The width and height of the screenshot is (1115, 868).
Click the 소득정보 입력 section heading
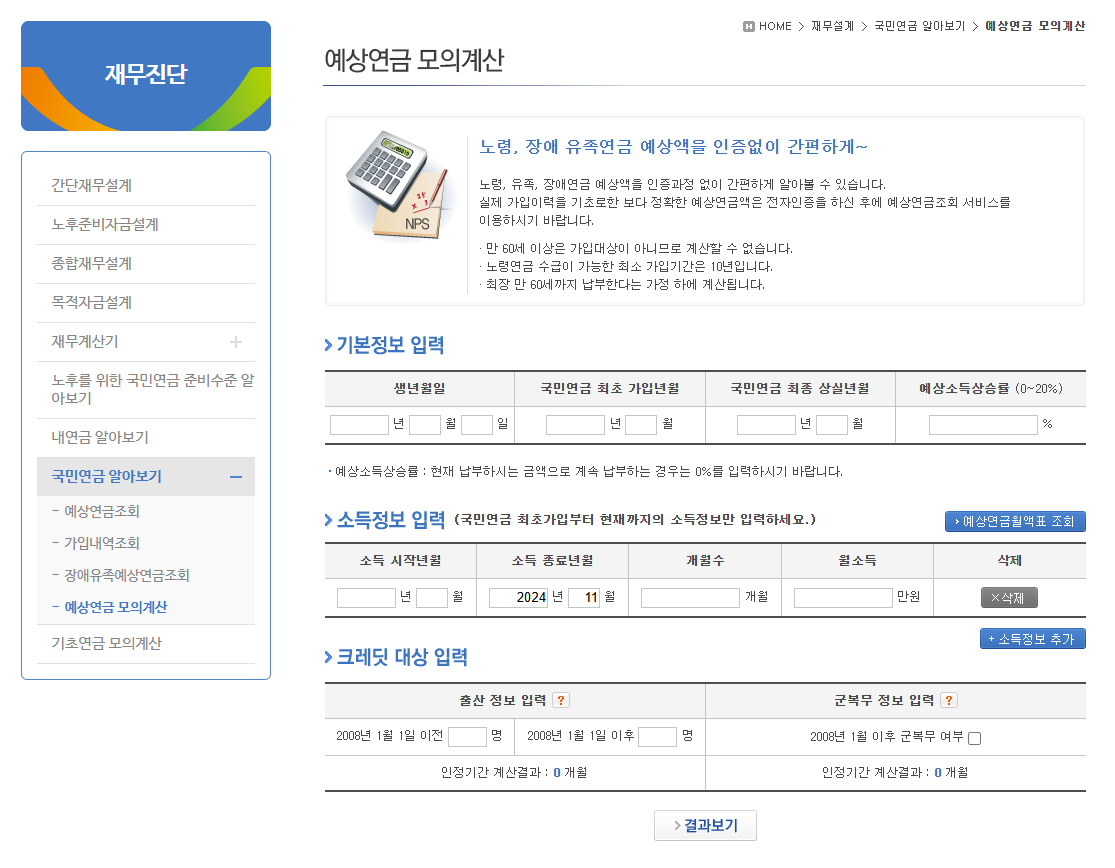(x=390, y=520)
